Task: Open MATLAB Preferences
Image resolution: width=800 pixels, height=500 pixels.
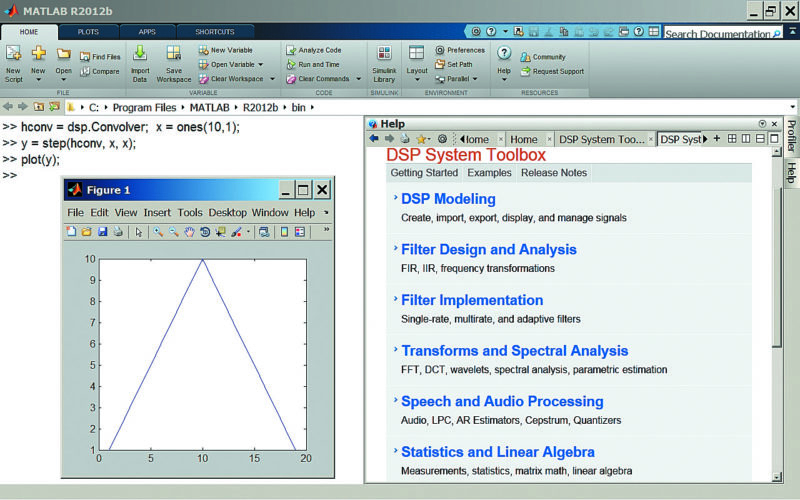Action: click(460, 50)
